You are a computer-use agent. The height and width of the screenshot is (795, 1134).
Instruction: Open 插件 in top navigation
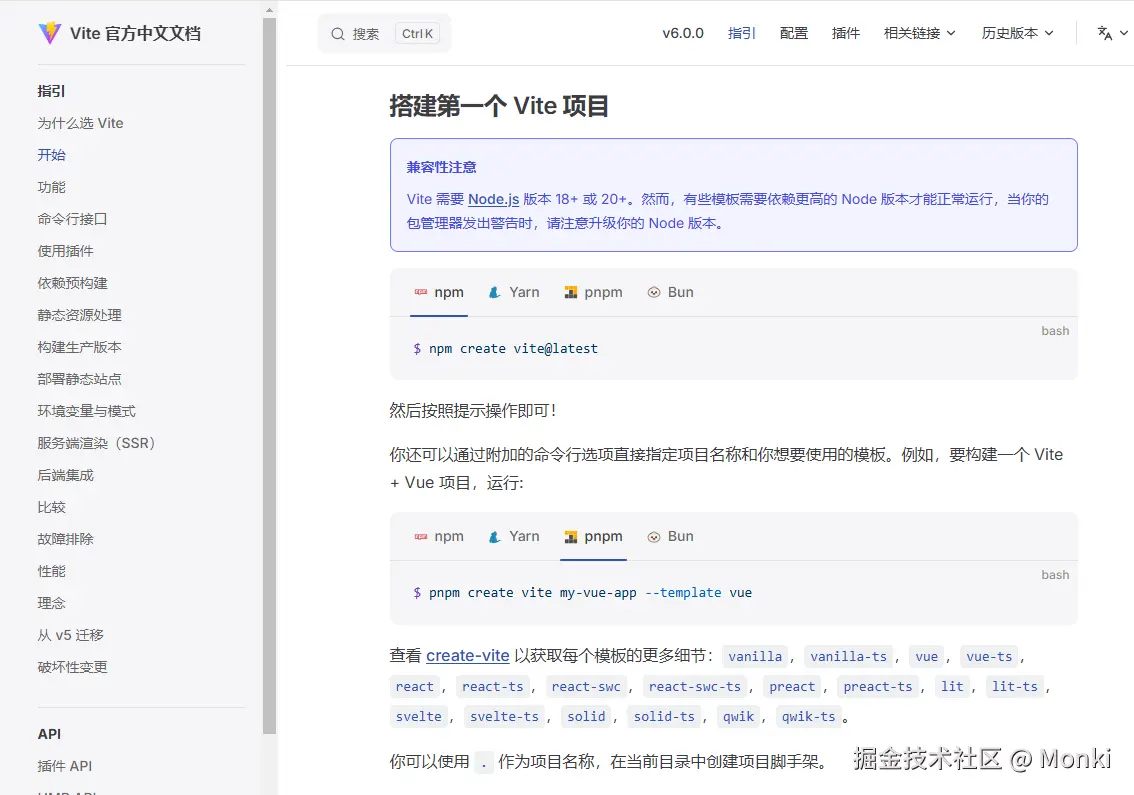click(x=845, y=33)
